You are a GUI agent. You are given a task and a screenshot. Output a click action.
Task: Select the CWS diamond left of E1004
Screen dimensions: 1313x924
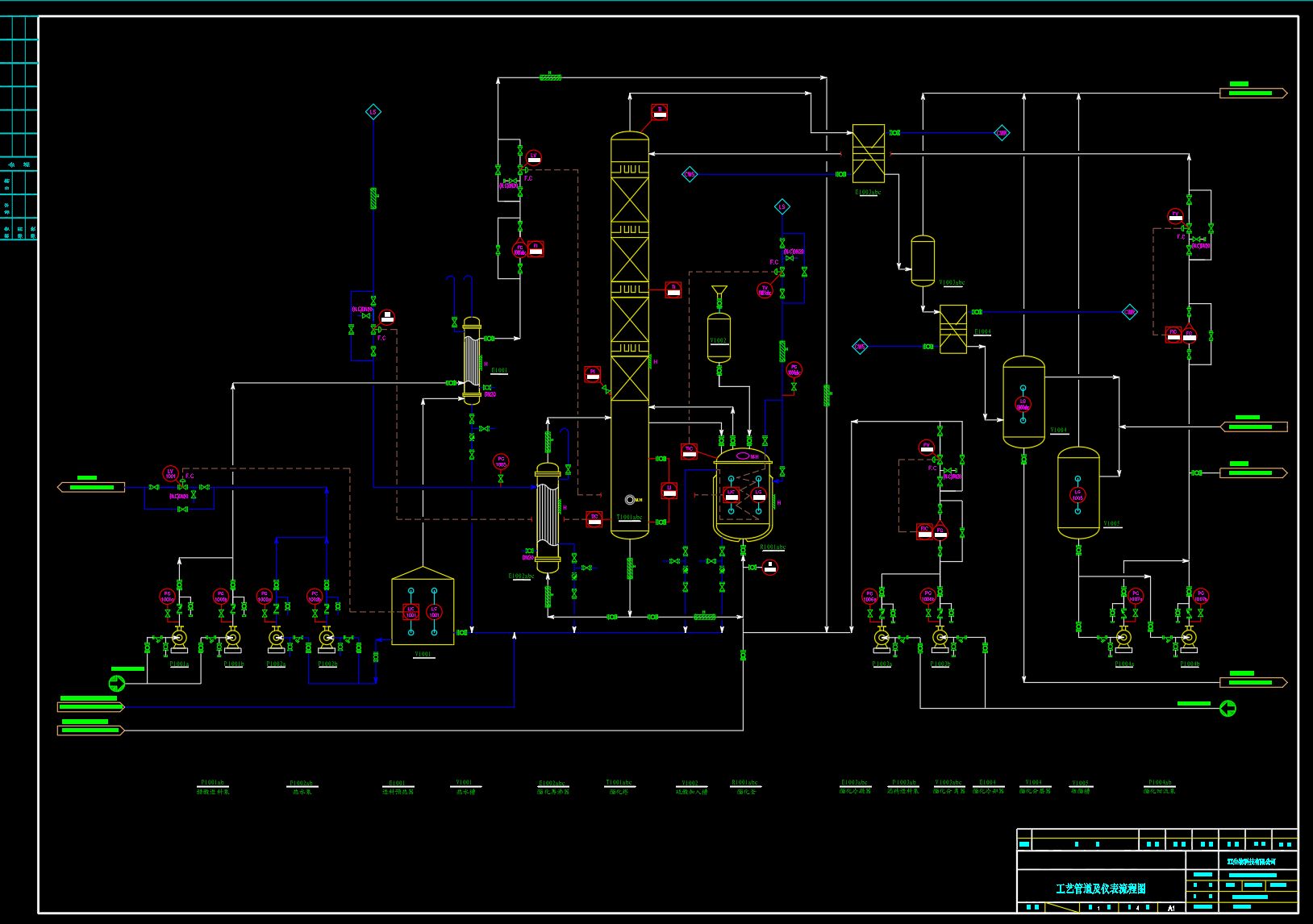pyautogui.click(x=860, y=347)
